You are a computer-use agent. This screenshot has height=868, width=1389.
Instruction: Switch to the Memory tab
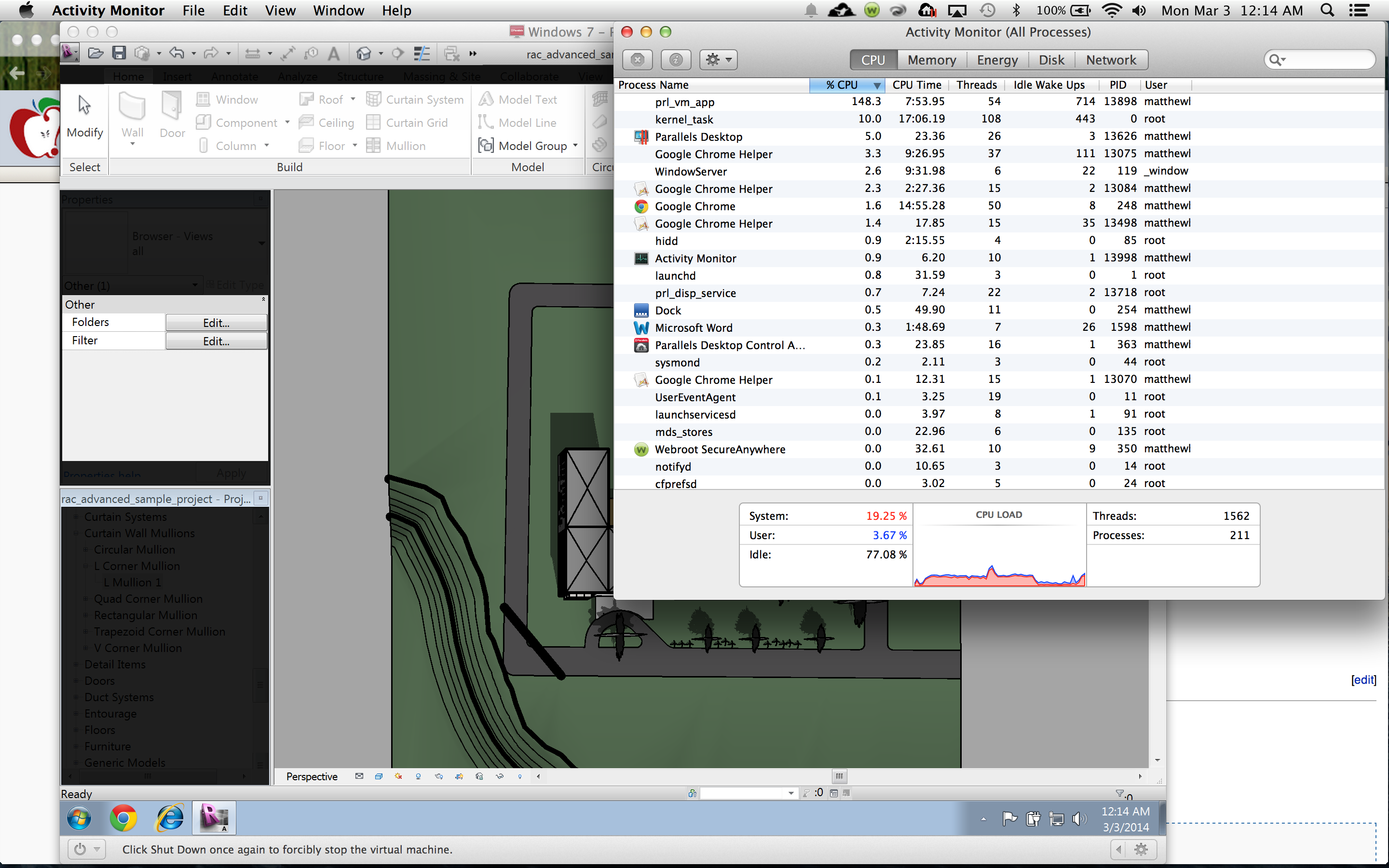(931, 60)
